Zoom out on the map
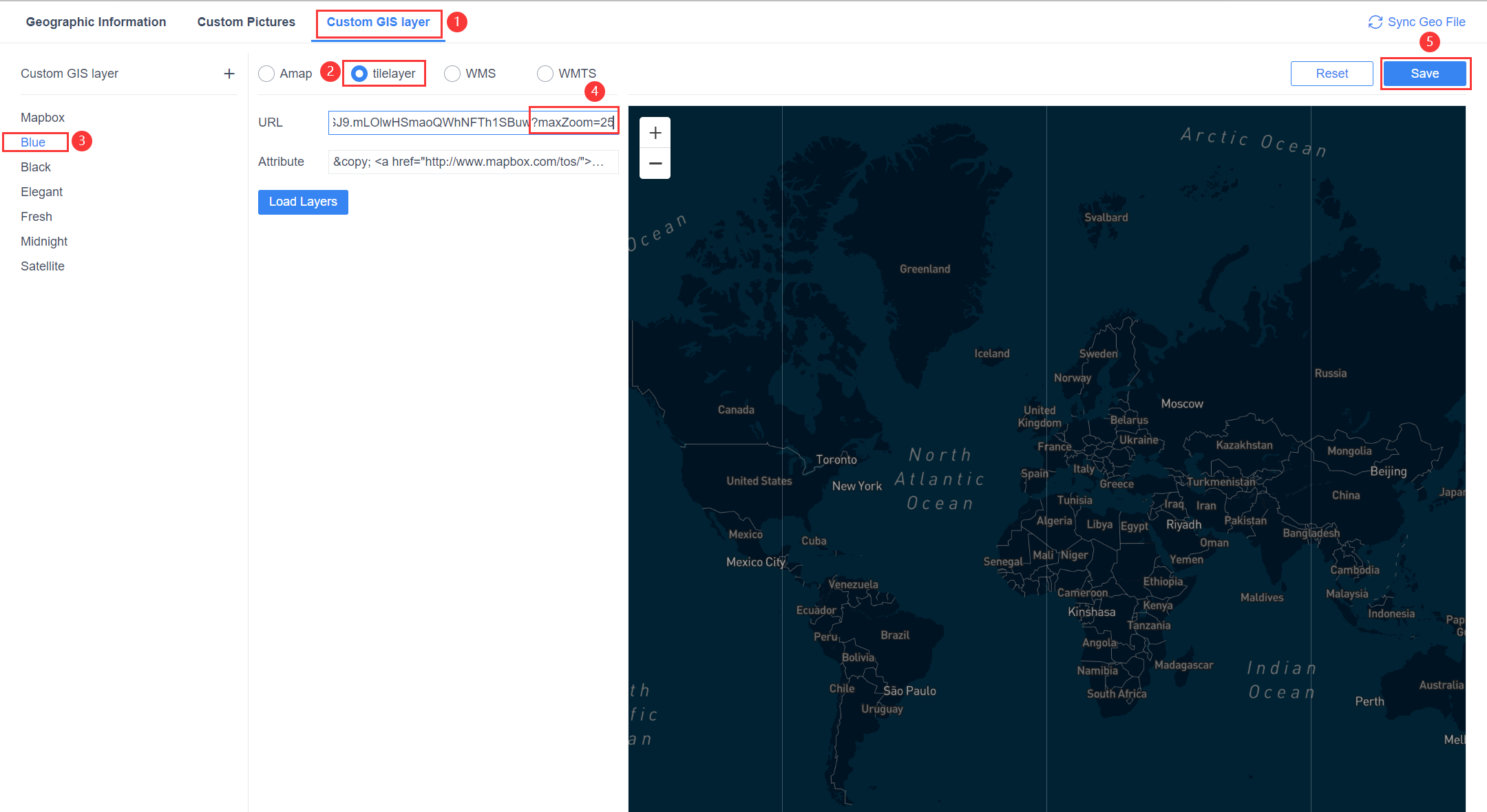Screen dimensions: 1487x812 (x=655, y=164)
